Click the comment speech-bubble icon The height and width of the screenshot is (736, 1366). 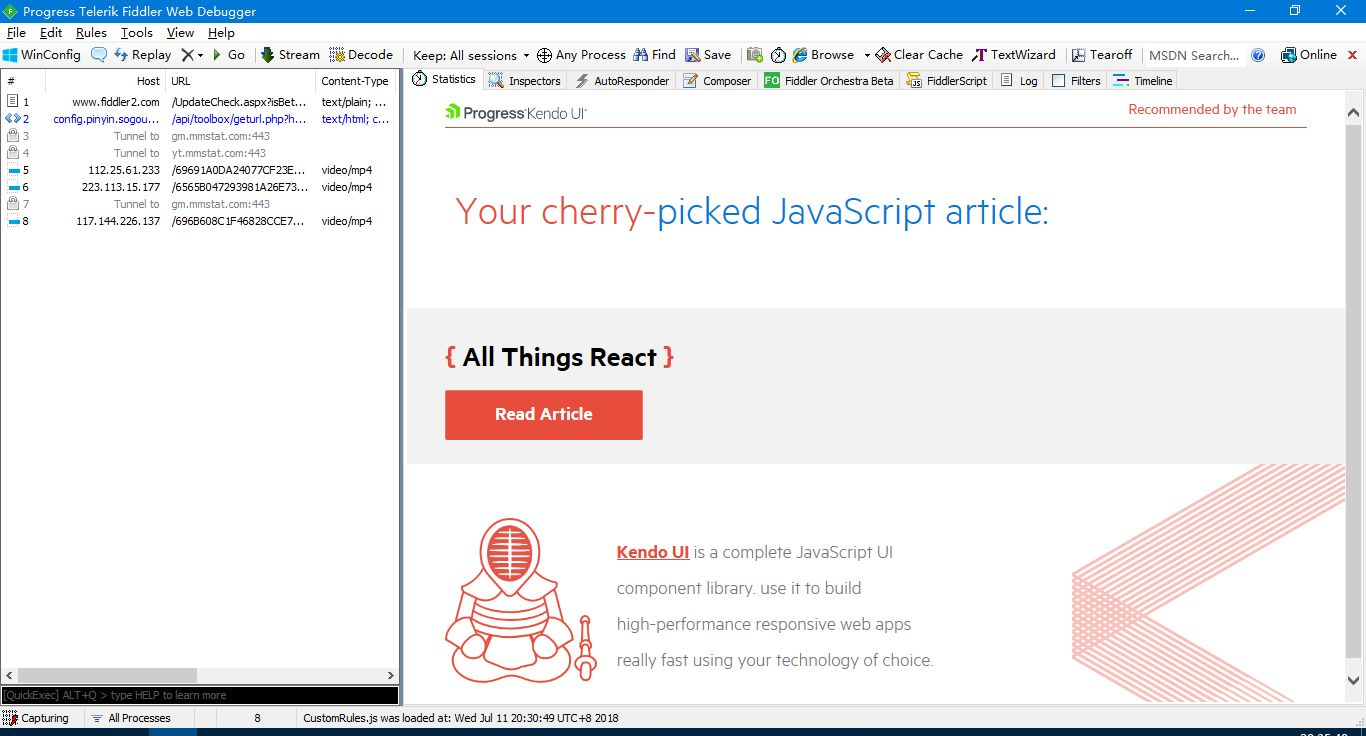click(99, 55)
